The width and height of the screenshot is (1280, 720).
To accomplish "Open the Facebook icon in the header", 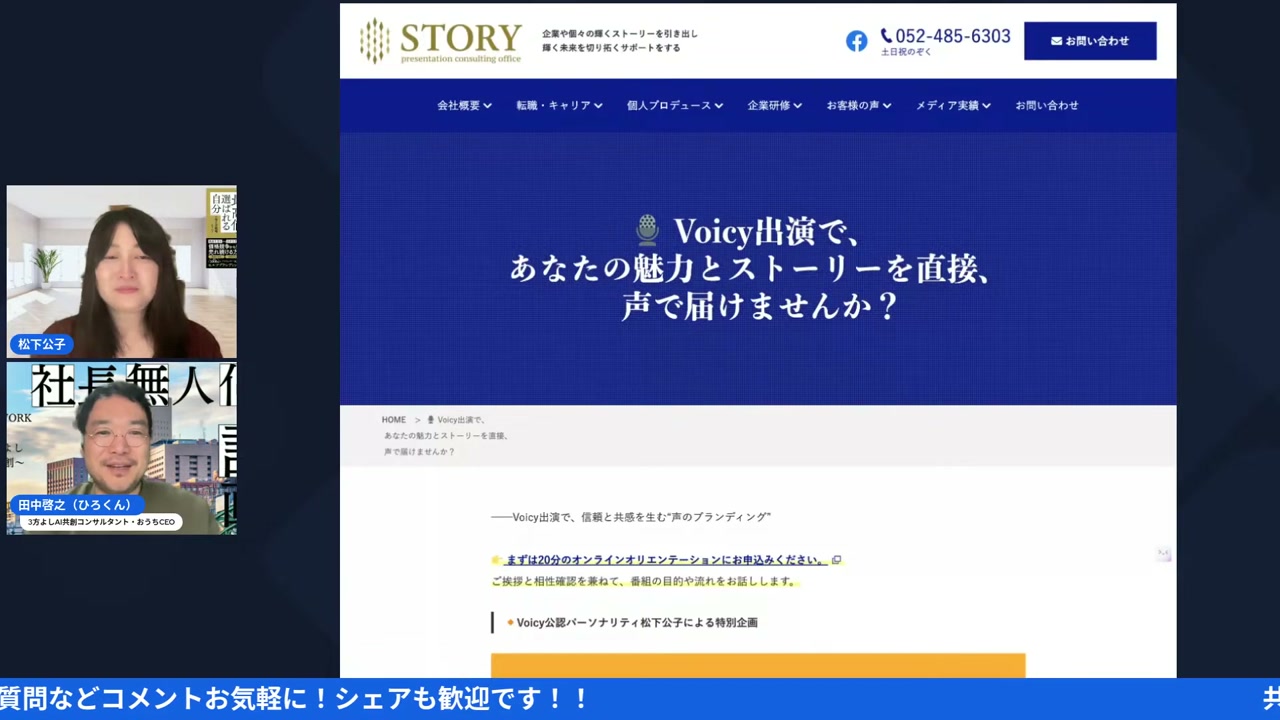I will point(857,41).
